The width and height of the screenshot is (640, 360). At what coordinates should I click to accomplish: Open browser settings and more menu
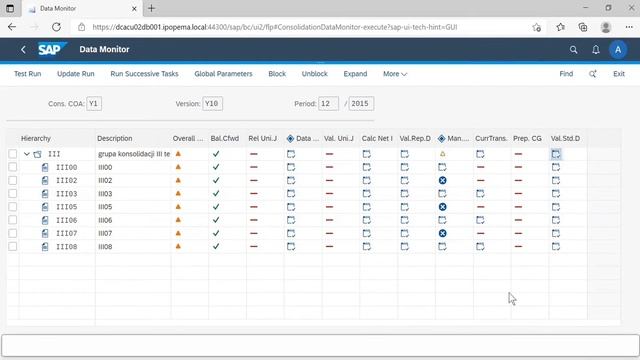(x=629, y=27)
